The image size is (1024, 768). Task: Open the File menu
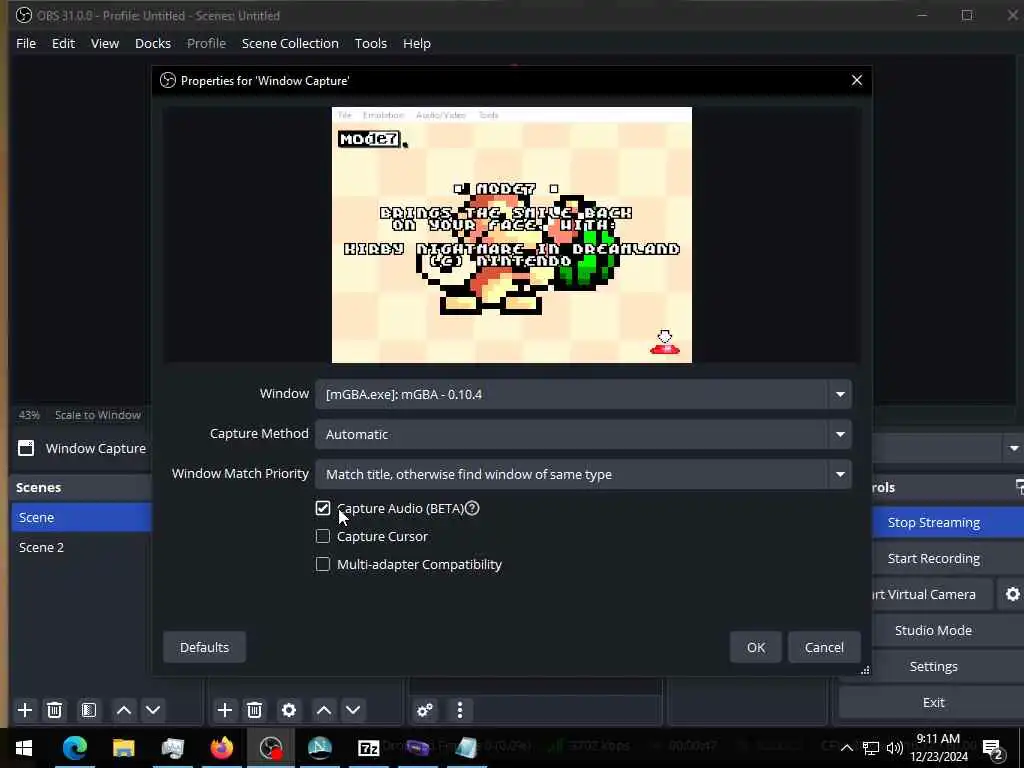(x=26, y=43)
